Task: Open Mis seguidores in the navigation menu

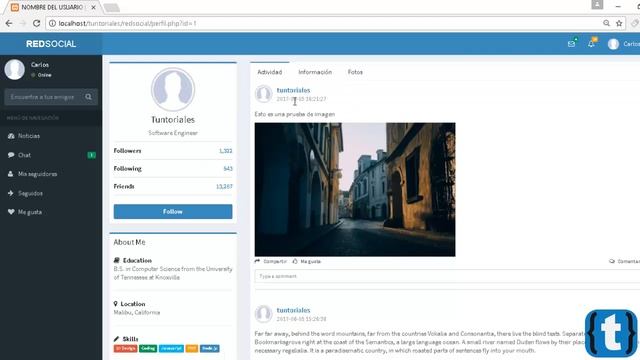Action: [51, 174]
